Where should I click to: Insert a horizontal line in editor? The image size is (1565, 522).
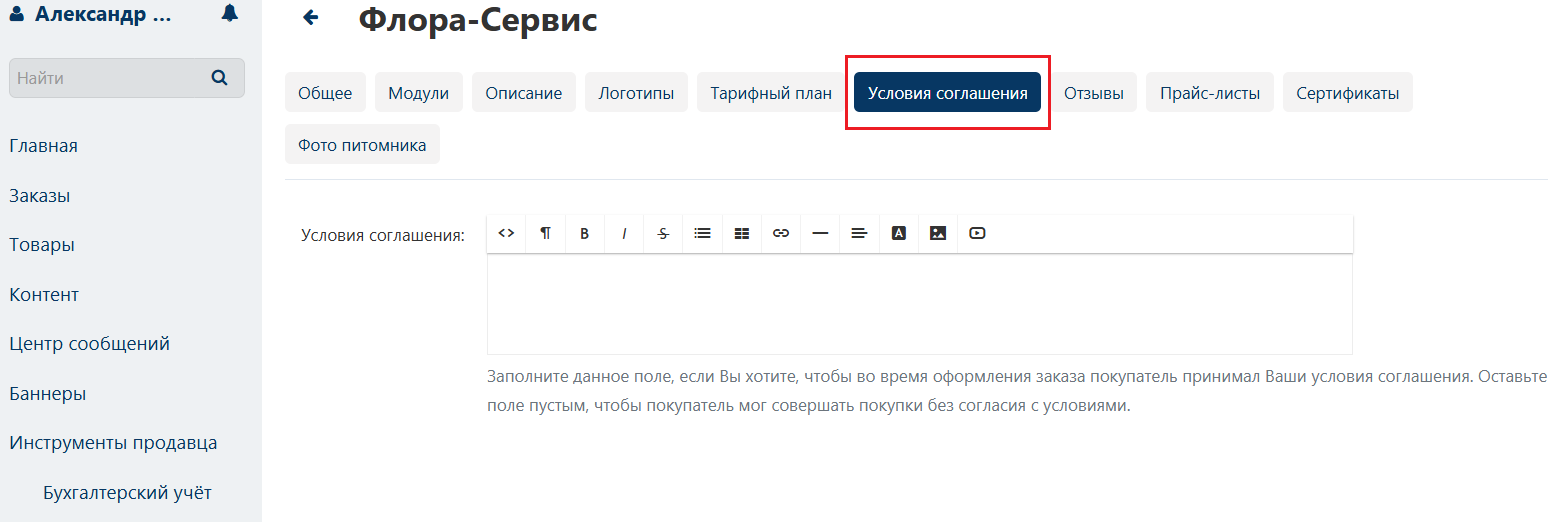(x=820, y=233)
